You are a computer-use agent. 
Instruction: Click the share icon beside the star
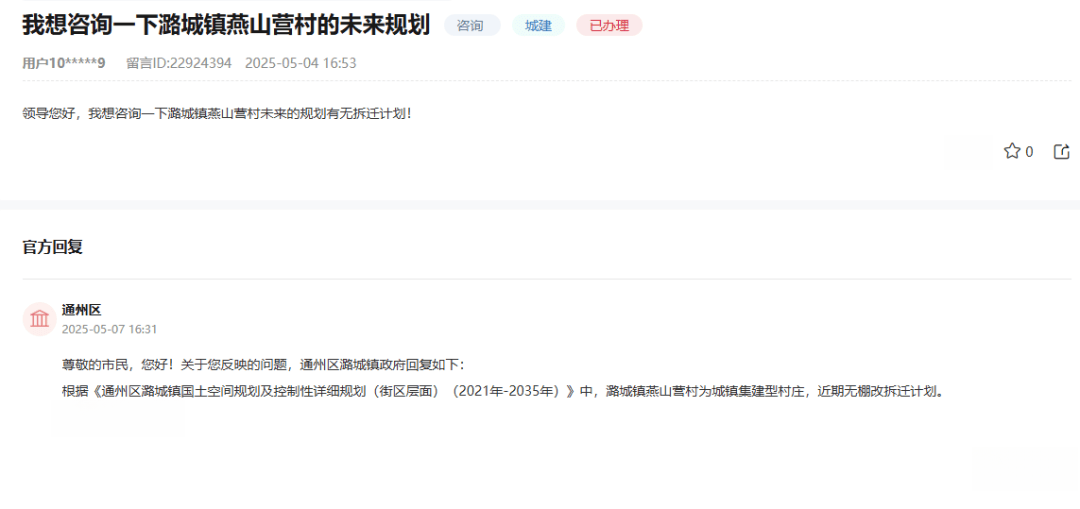point(1061,152)
